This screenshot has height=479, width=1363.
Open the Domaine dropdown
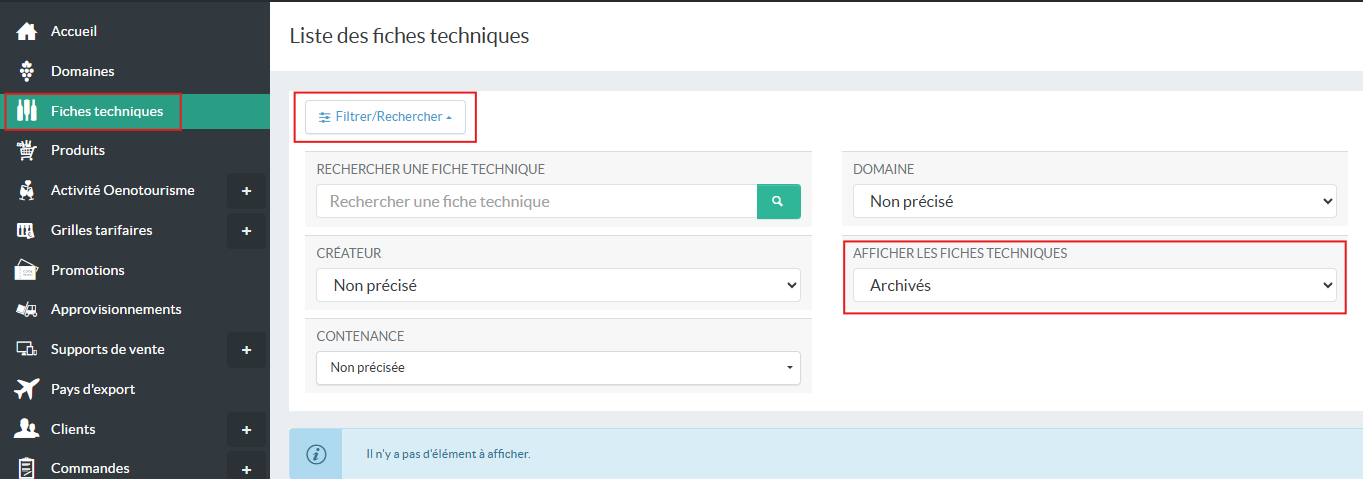pyautogui.click(x=1094, y=201)
